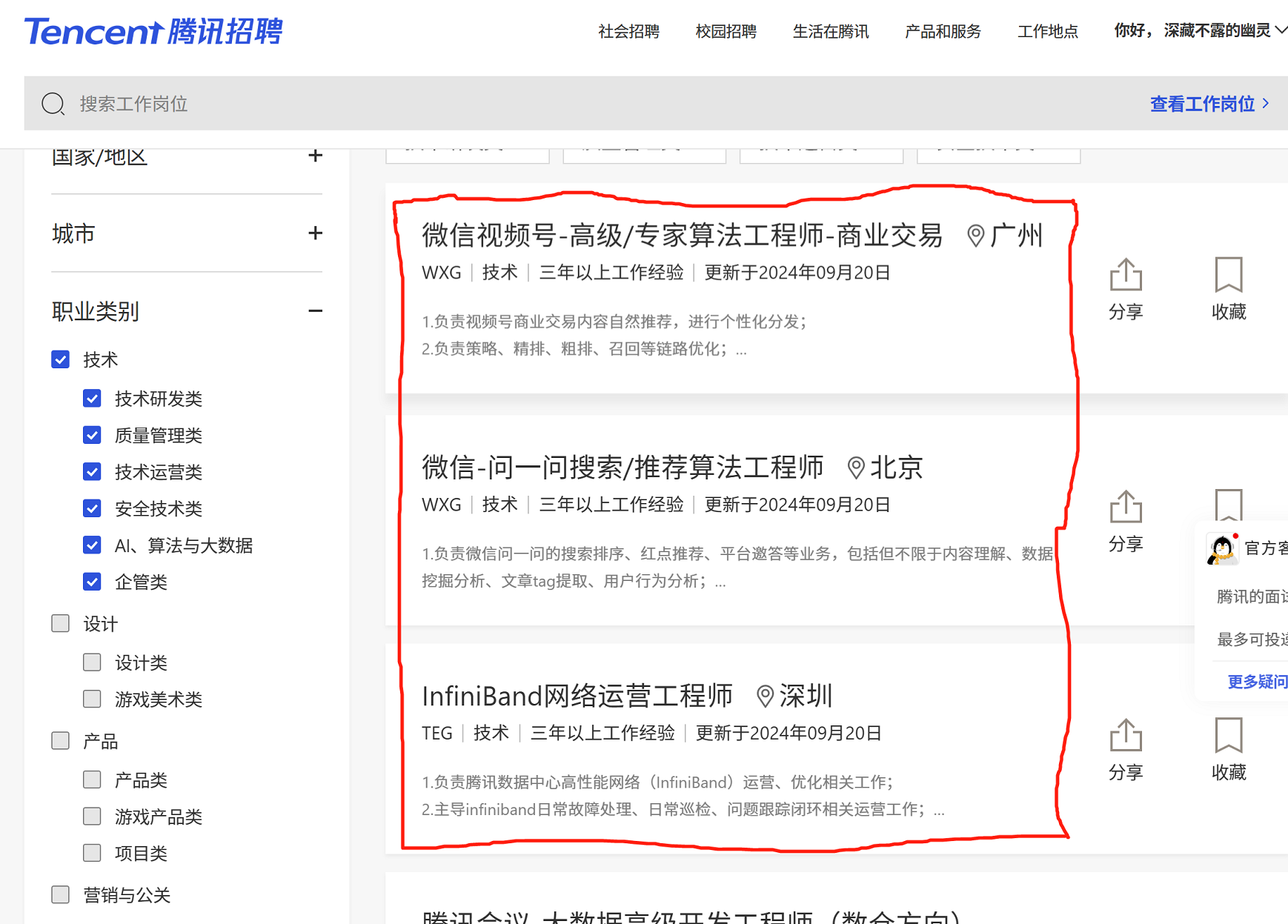Uncheck the 技术 category checkbox
The width and height of the screenshot is (1288, 924).
[x=61, y=359]
